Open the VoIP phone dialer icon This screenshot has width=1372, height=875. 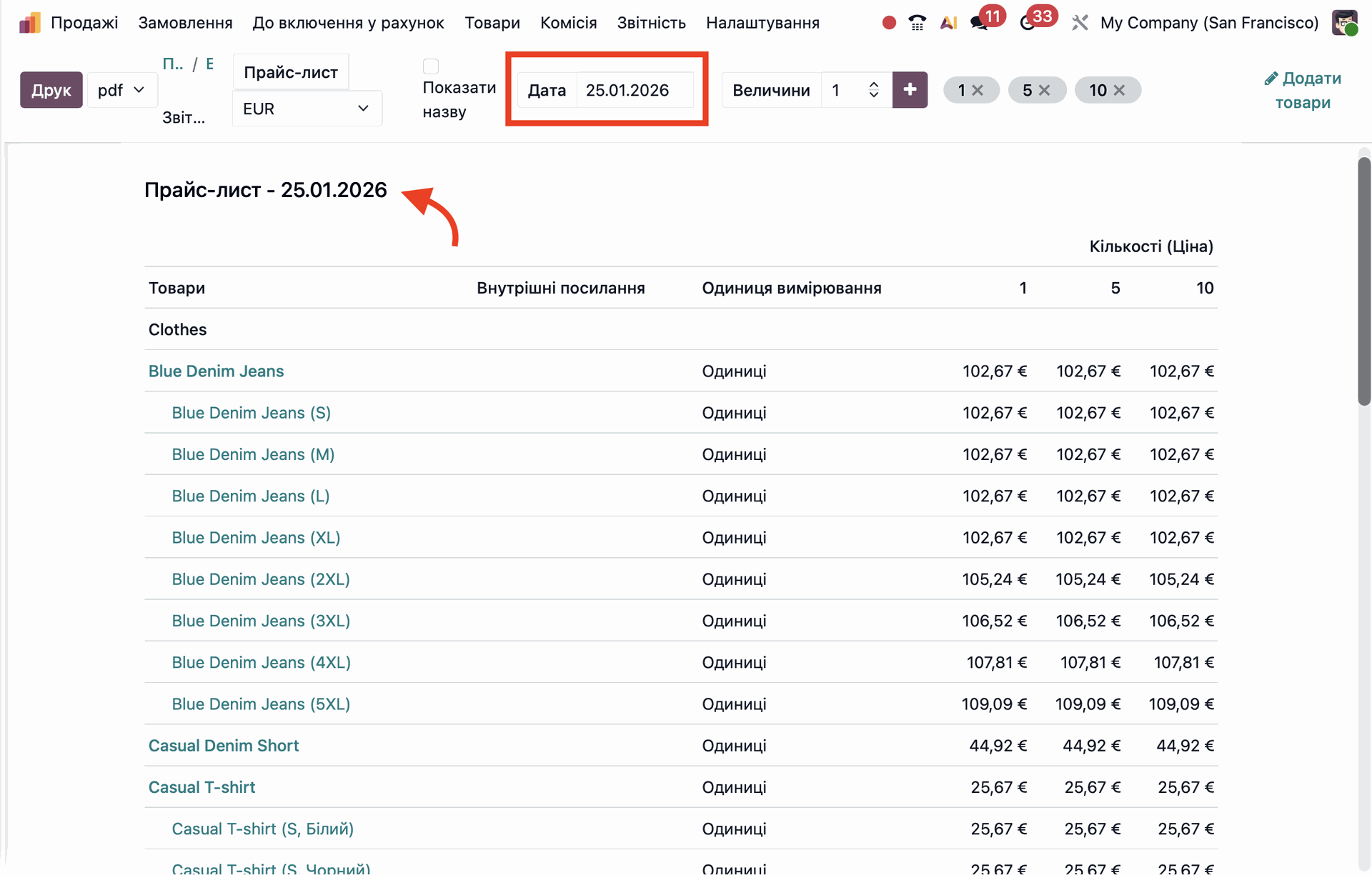click(x=918, y=23)
